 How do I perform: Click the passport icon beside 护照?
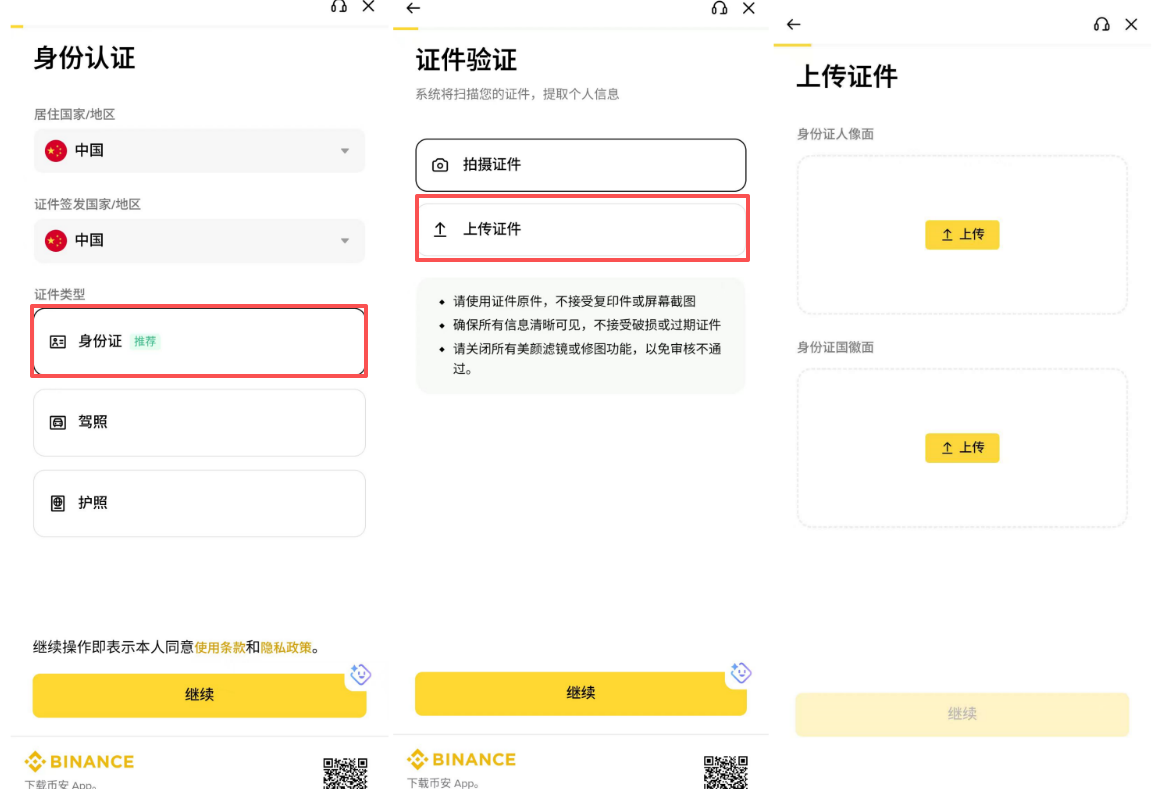58,503
